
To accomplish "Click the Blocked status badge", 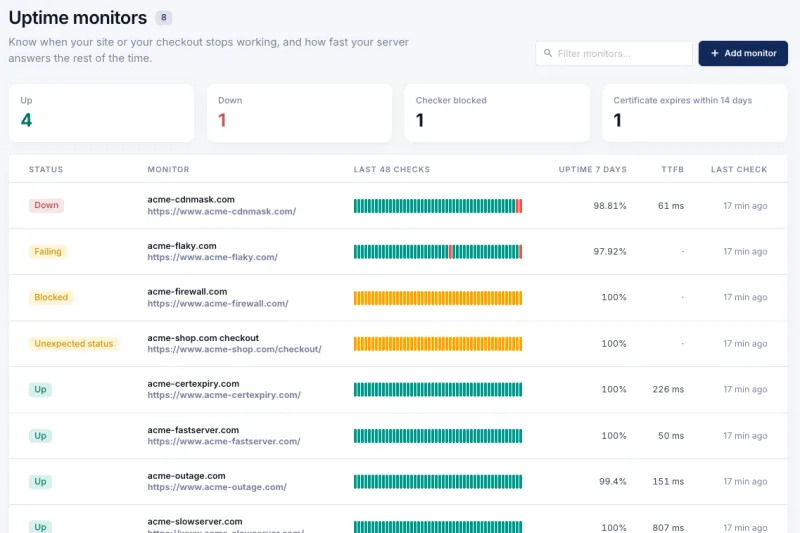I will click(x=51, y=297).
